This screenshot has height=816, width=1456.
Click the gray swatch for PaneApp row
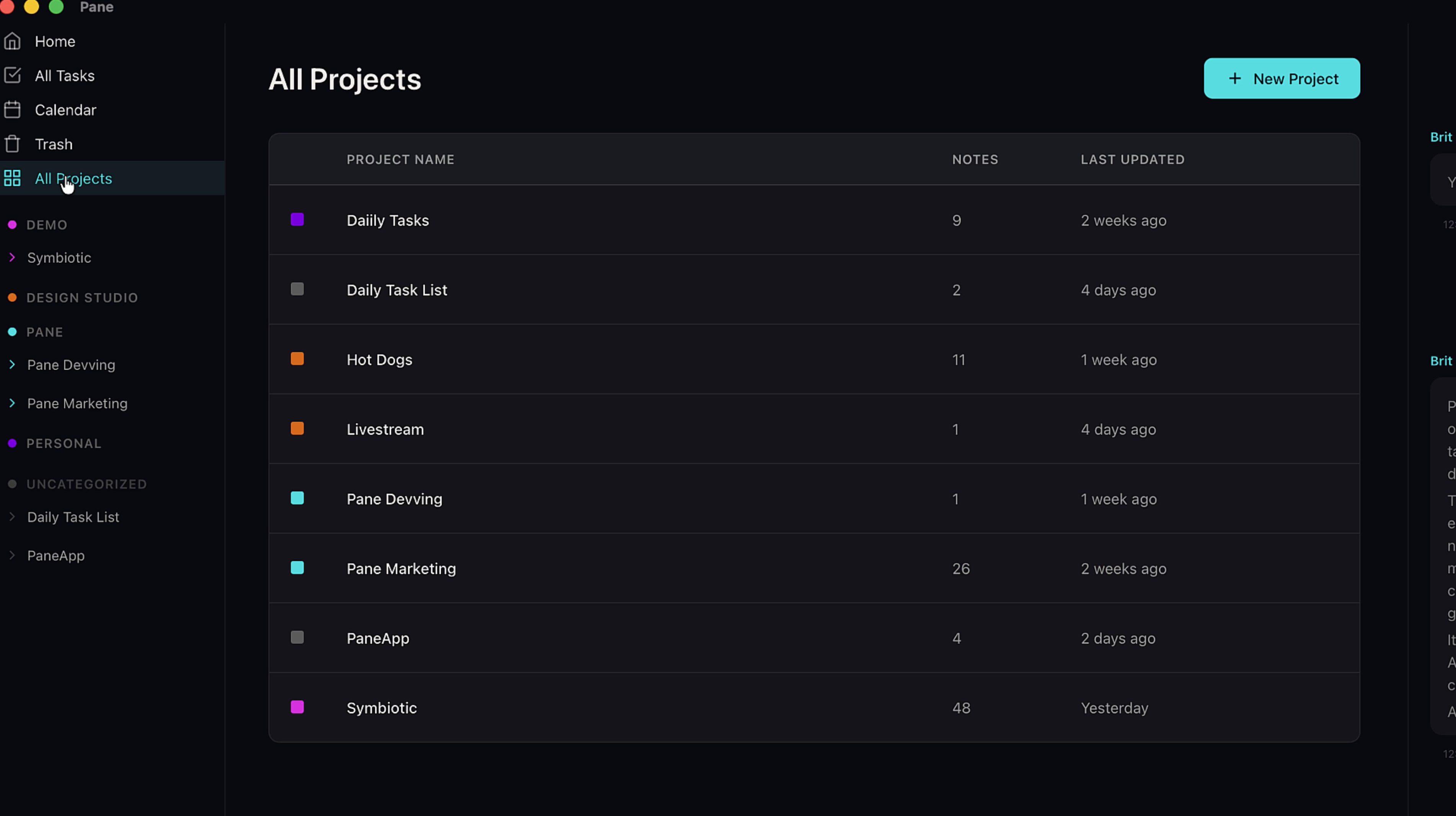pyautogui.click(x=297, y=637)
